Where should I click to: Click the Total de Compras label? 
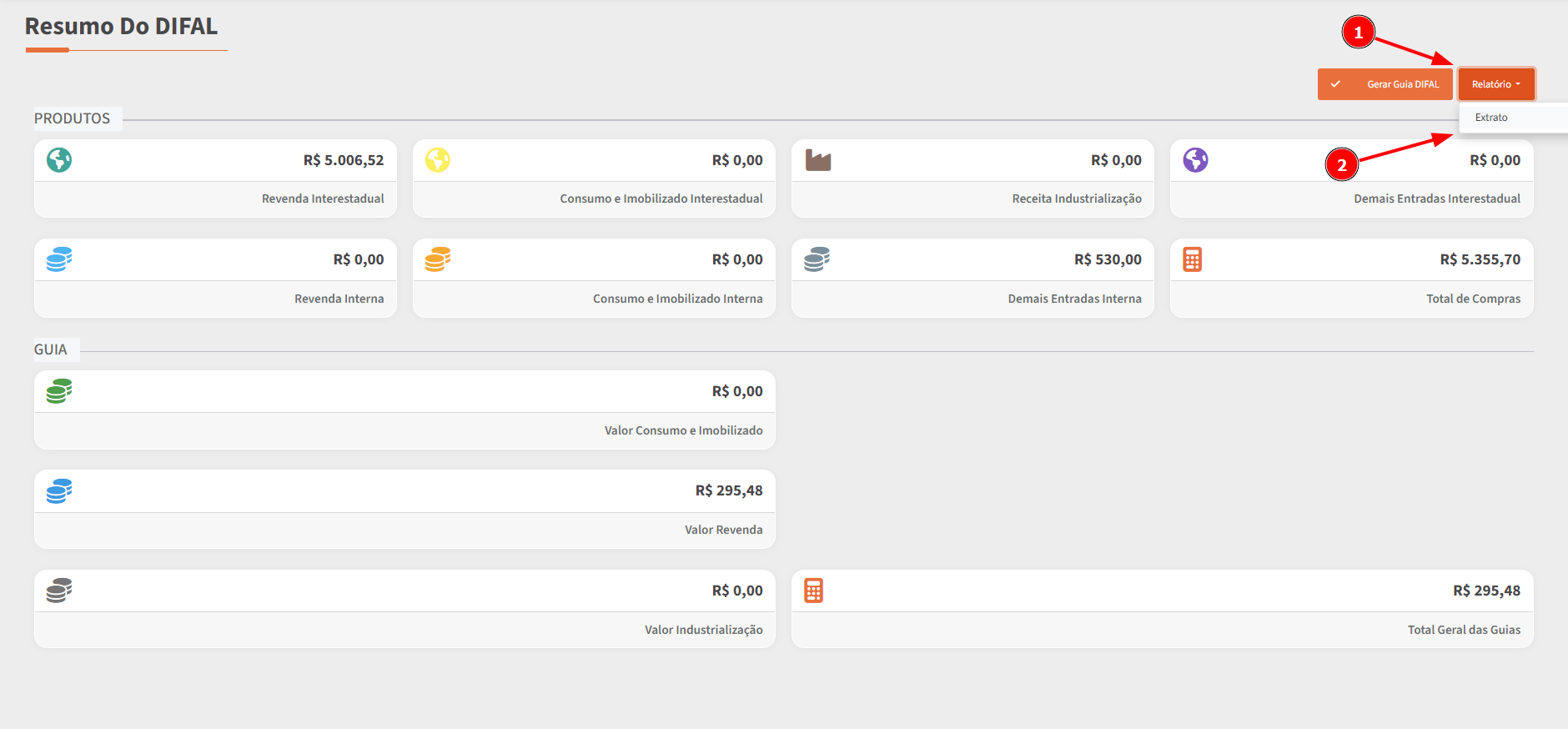tap(1473, 299)
